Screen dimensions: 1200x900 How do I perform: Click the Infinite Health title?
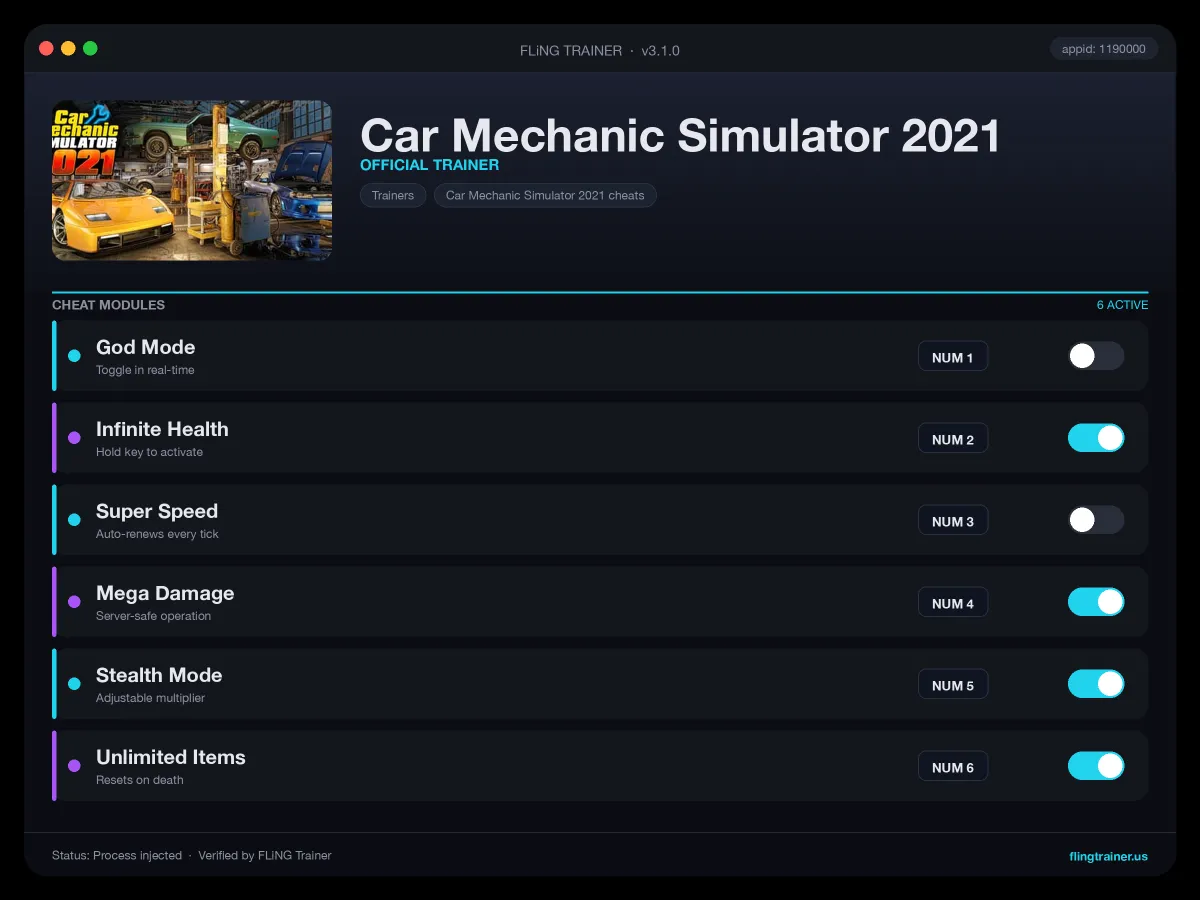pos(162,429)
